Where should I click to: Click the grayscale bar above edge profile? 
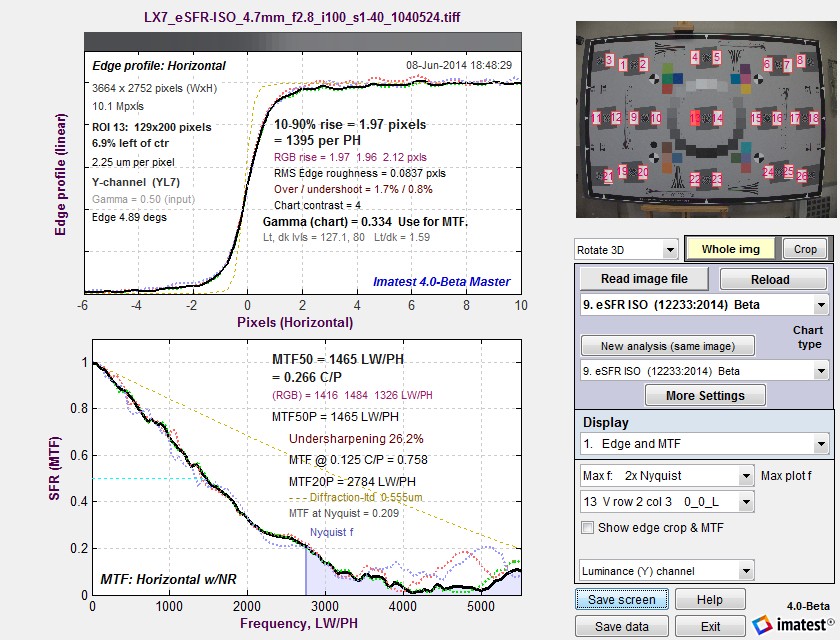[303, 42]
